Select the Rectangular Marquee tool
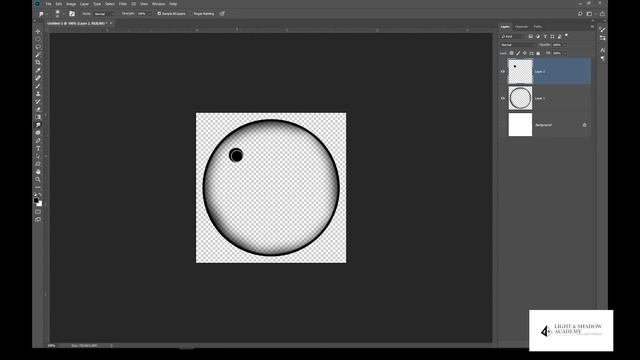Viewport: 640px width, 360px height. coord(38,39)
